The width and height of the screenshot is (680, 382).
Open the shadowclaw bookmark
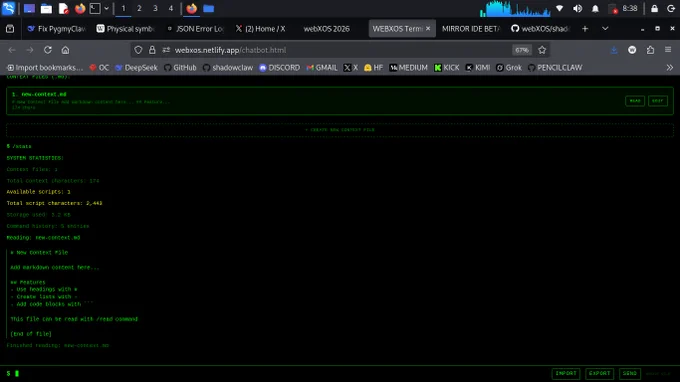click(x=228, y=68)
